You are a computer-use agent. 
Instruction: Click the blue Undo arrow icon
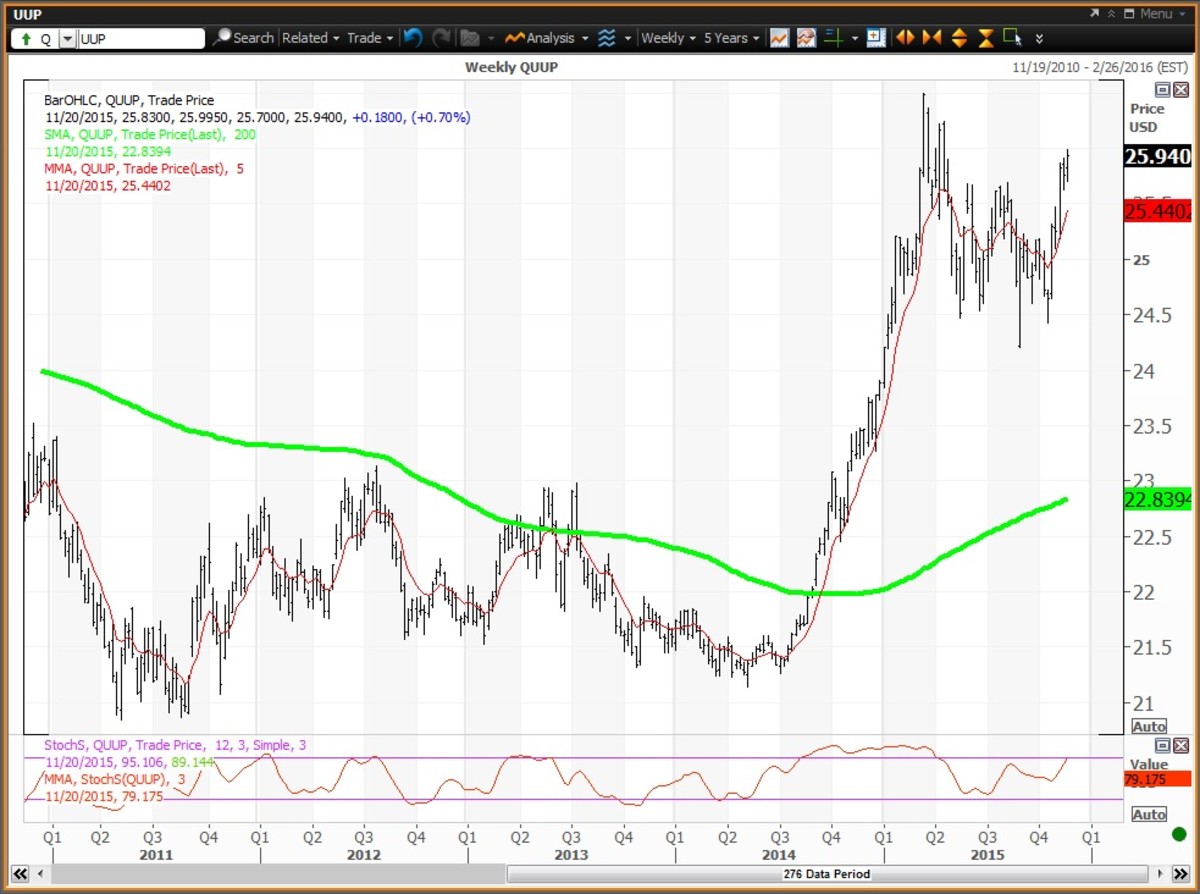click(x=413, y=38)
